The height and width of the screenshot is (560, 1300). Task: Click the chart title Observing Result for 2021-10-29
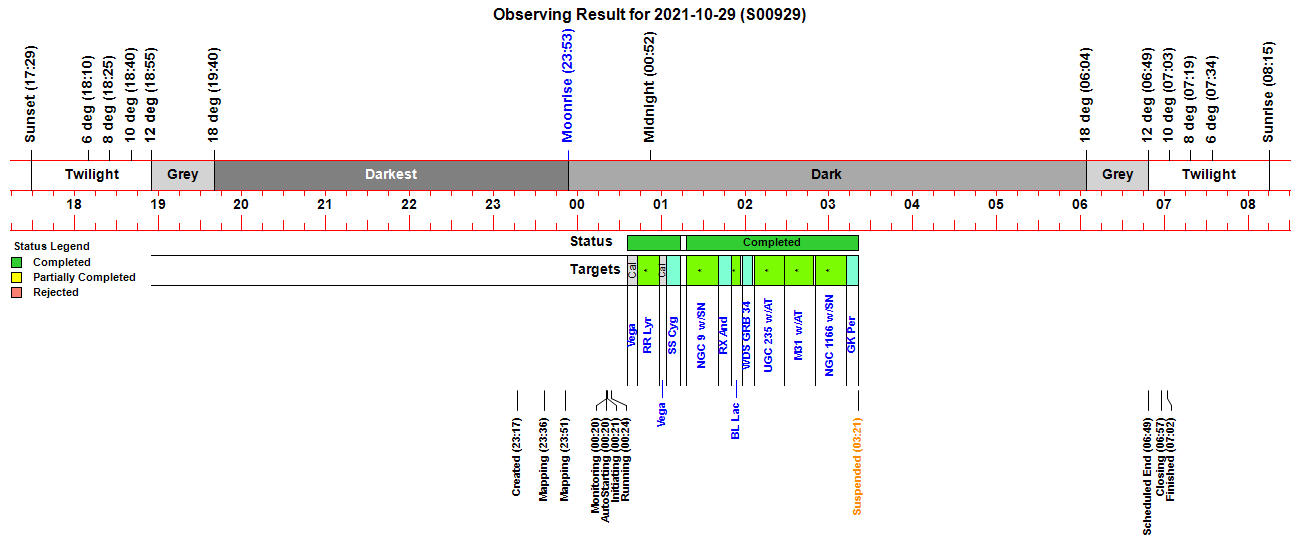coord(650,15)
